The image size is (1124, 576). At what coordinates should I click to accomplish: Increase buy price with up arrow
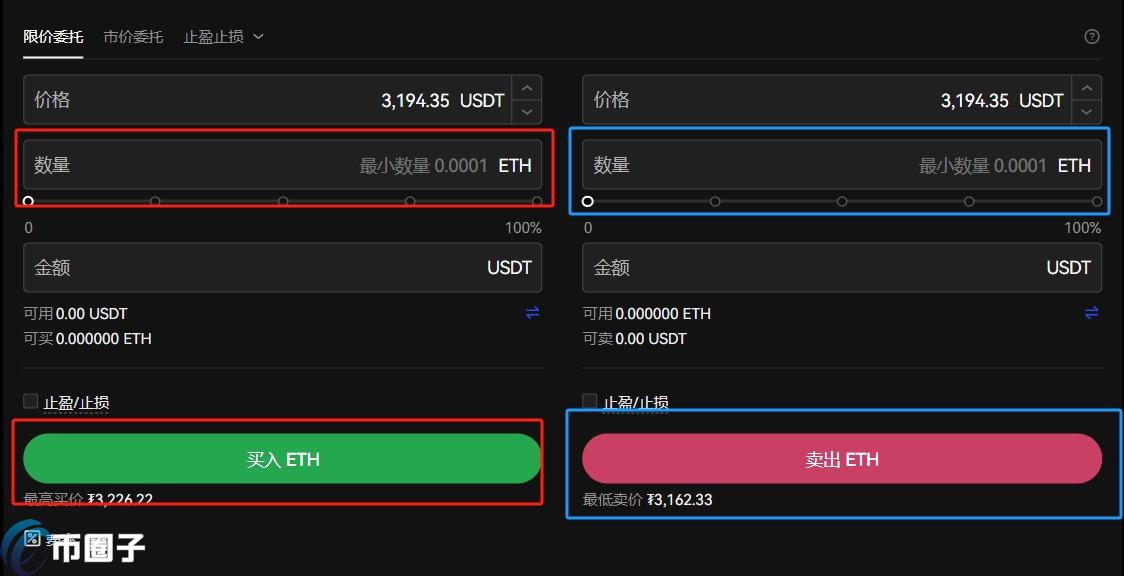pyautogui.click(x=527, y=88)
